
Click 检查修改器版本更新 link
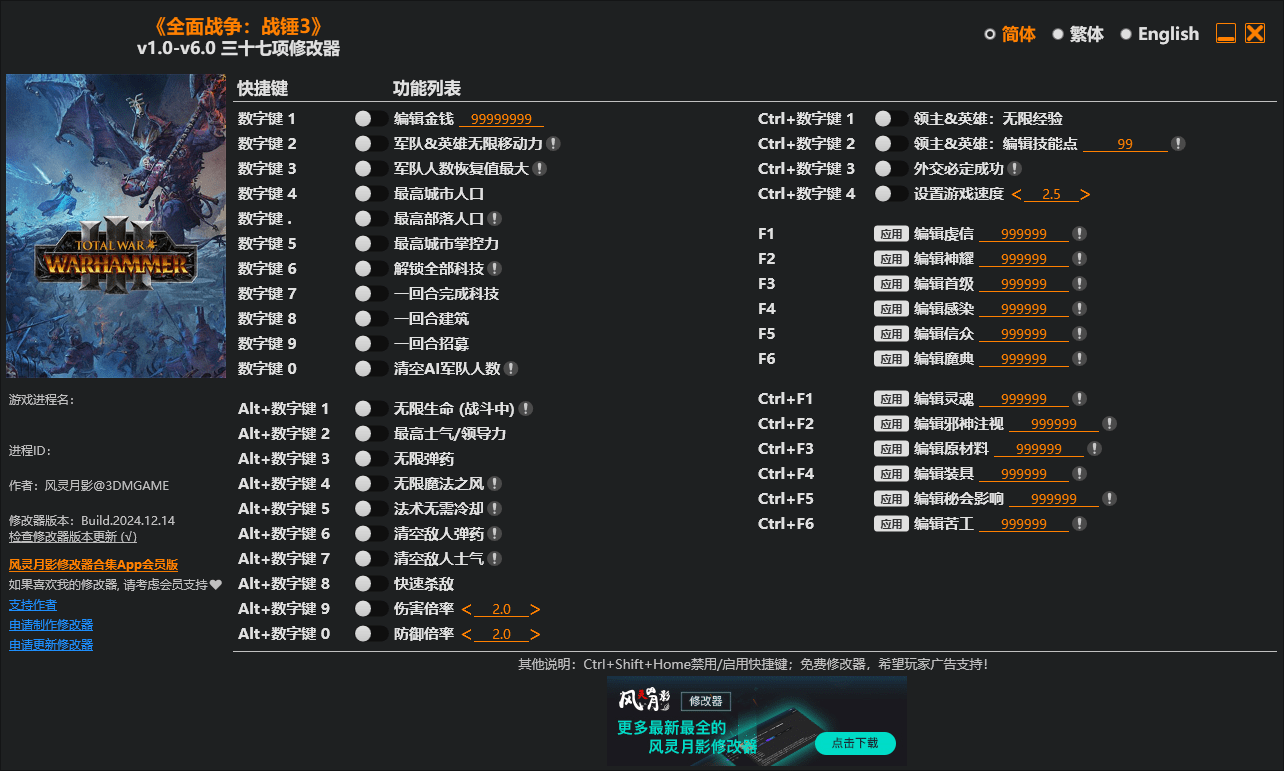[73, 537]
